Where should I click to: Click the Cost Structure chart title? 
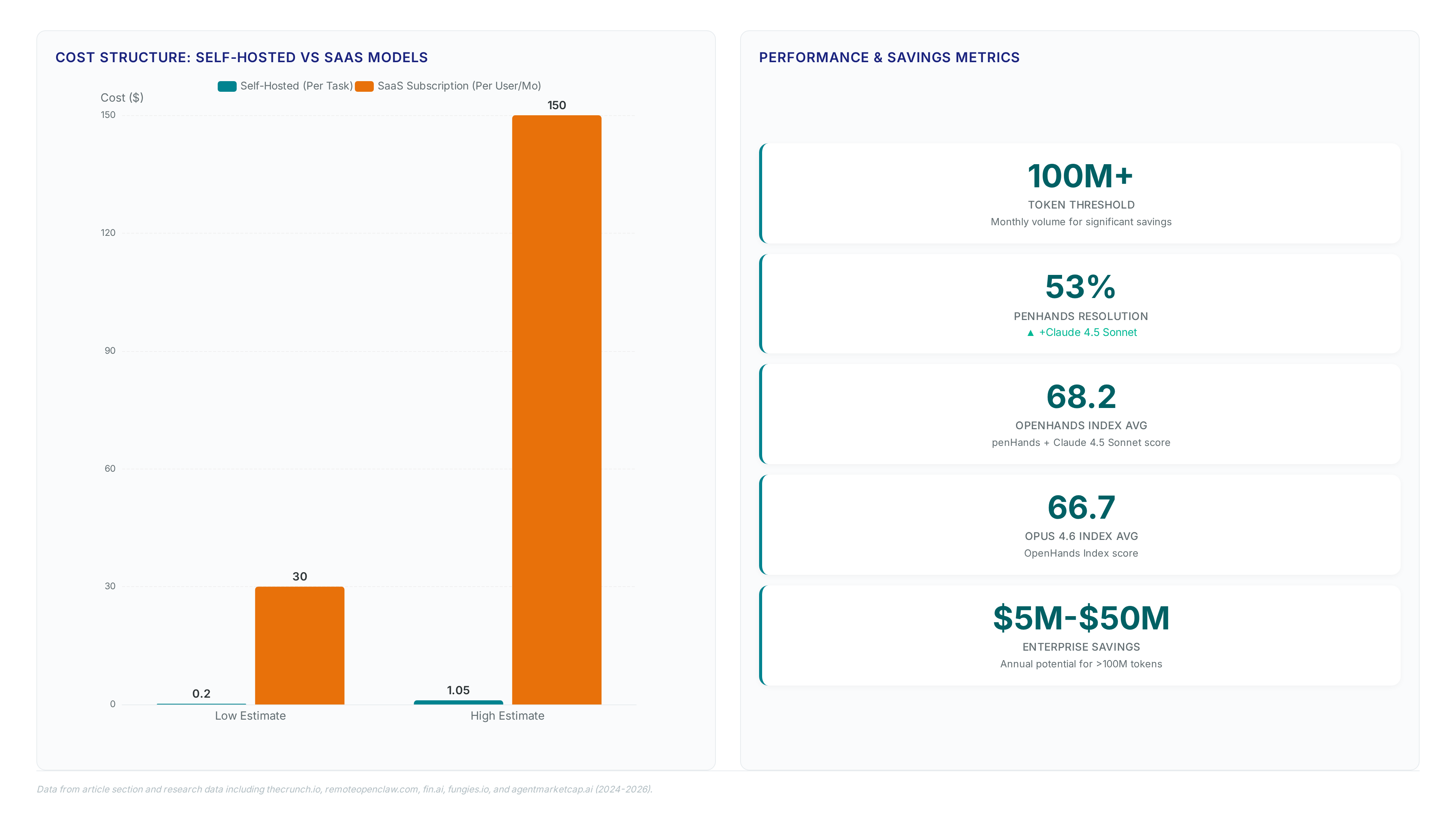click(x=242, y=58)
